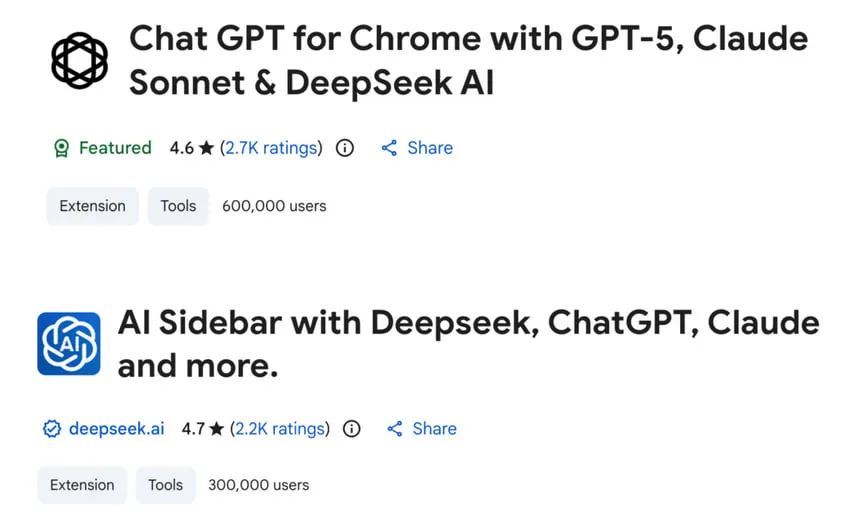Click the Featured label text

coord(115,148)
